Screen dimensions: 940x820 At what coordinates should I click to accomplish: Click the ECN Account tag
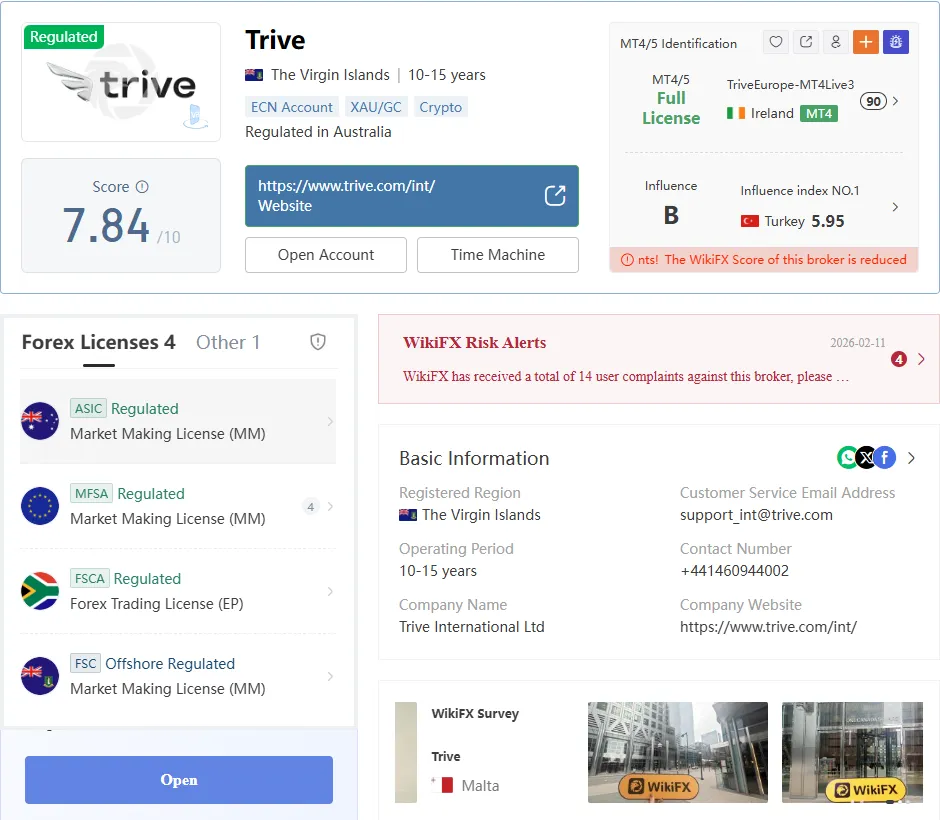(291, 107)
